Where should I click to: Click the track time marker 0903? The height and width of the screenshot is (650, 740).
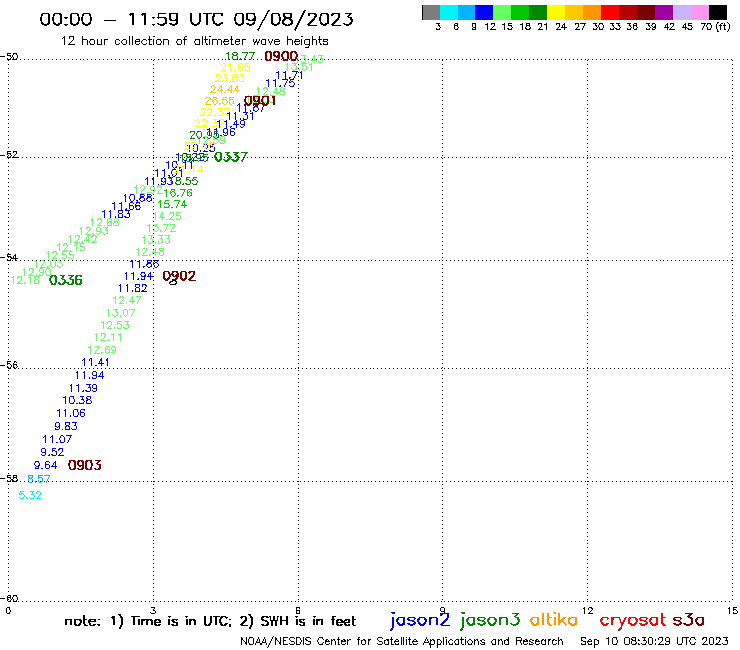click(84, 465)
